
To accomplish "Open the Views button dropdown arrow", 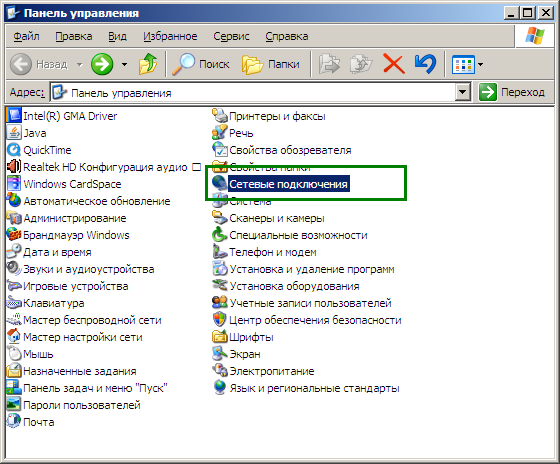I will (480, 65).
